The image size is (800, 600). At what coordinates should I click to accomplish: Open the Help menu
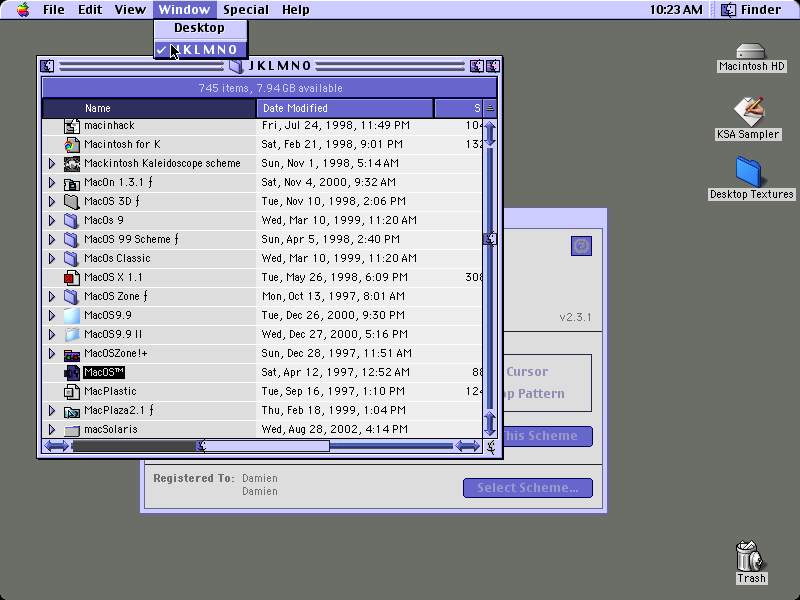click(x=295, y=10)
